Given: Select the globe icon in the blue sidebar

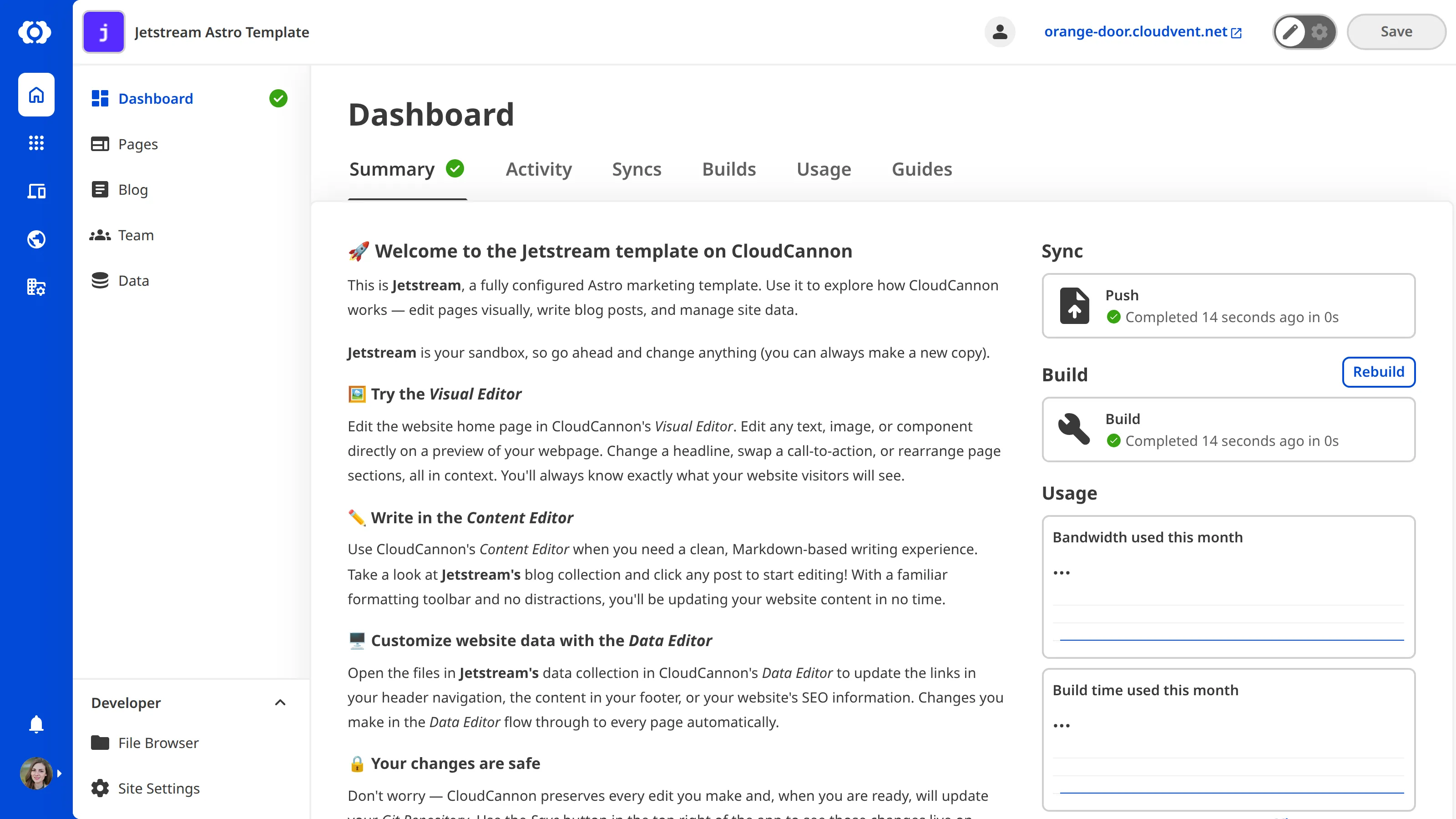Looking at the screenshot, I should click(x=35, y=238).
